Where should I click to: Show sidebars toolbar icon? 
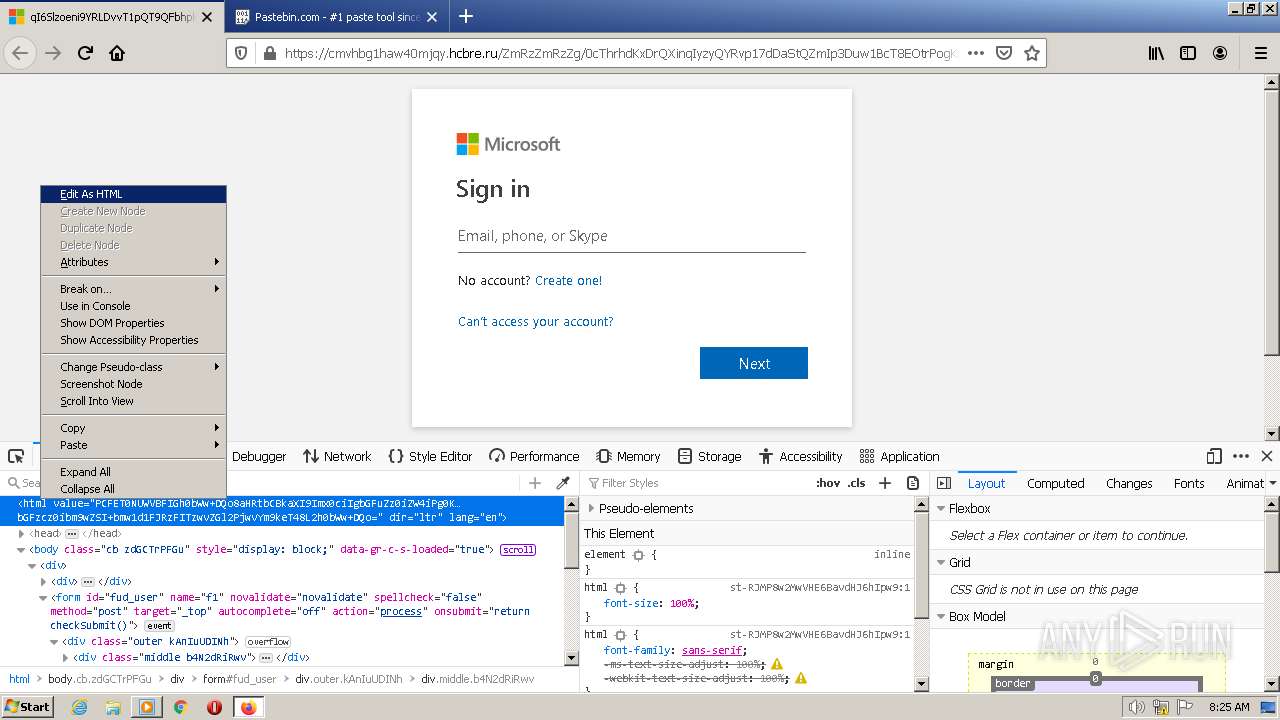[x=1188, y=53]
